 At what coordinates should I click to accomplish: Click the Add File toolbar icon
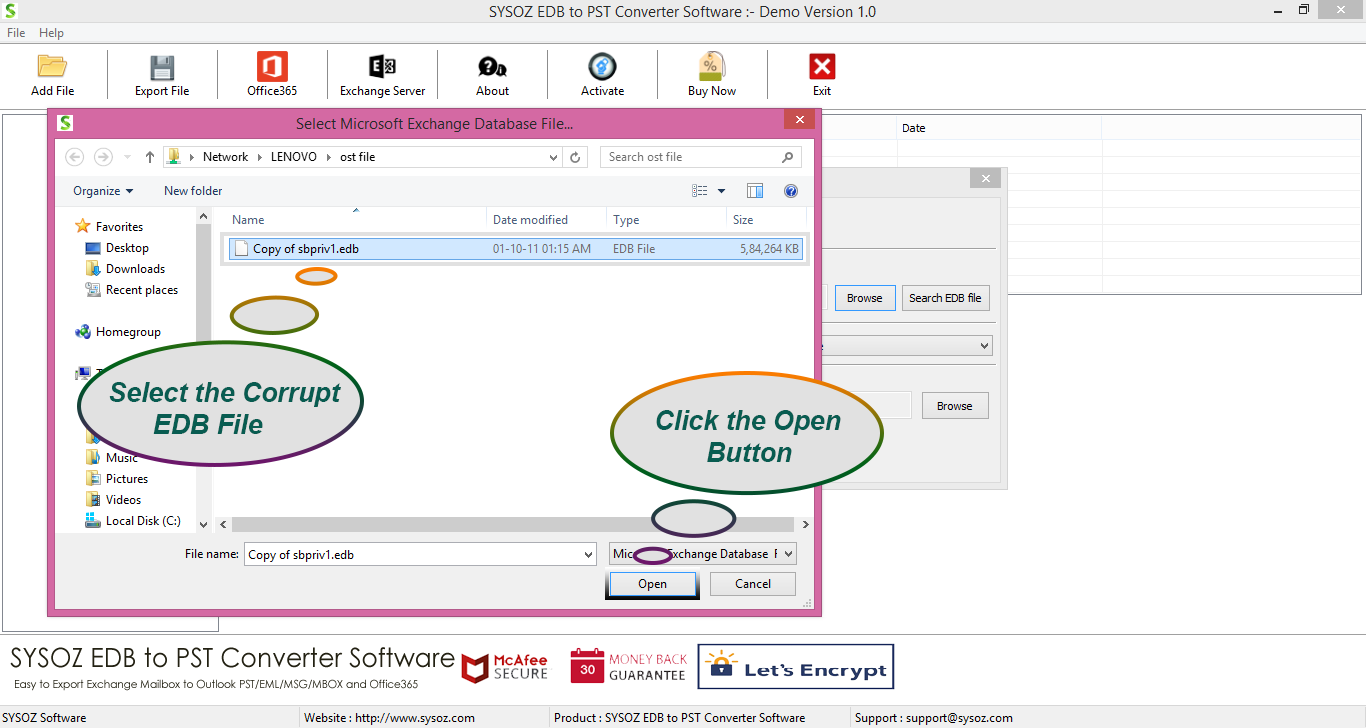pos(52,67)
